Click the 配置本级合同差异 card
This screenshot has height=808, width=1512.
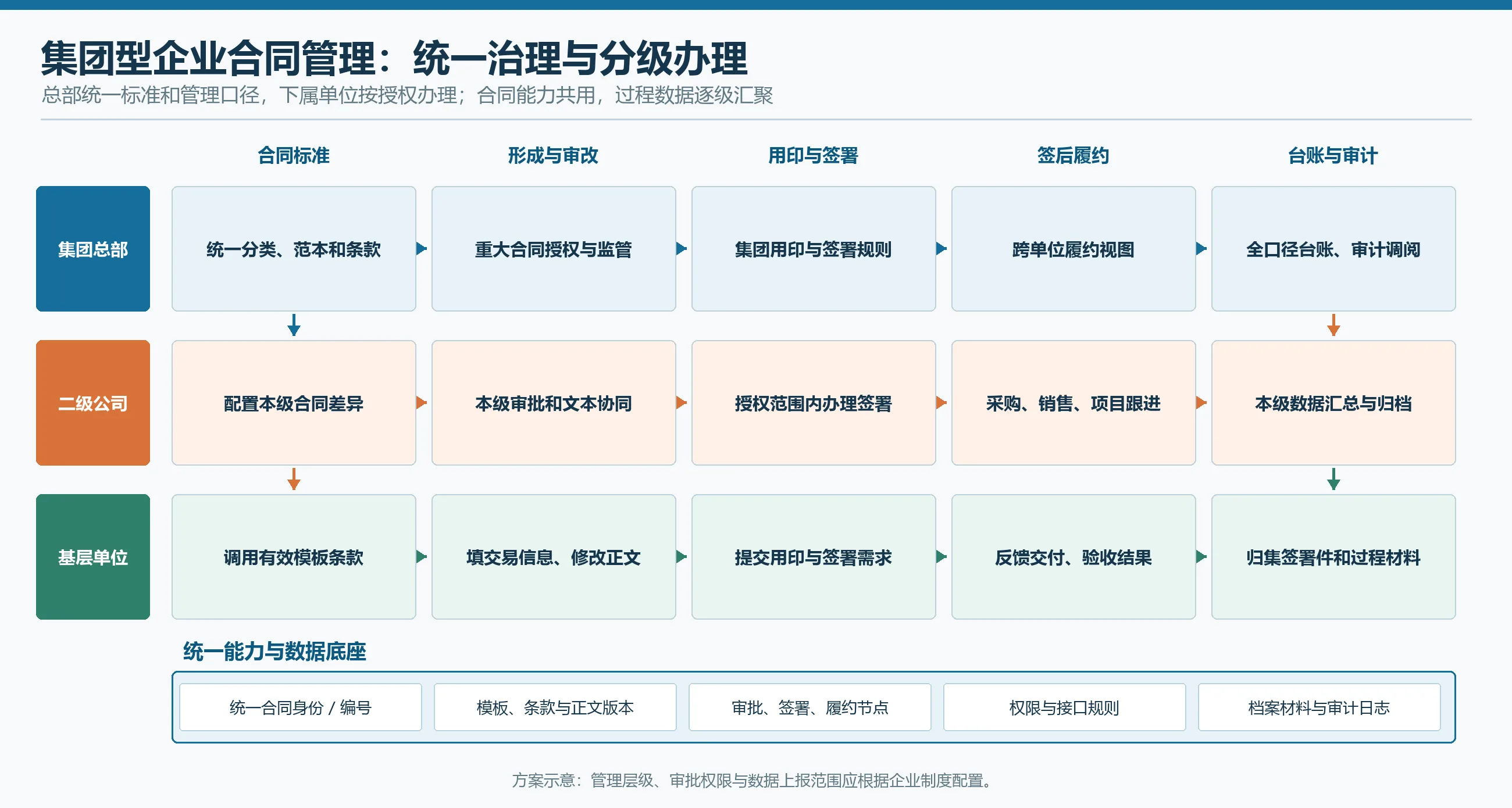coord(294,403)
